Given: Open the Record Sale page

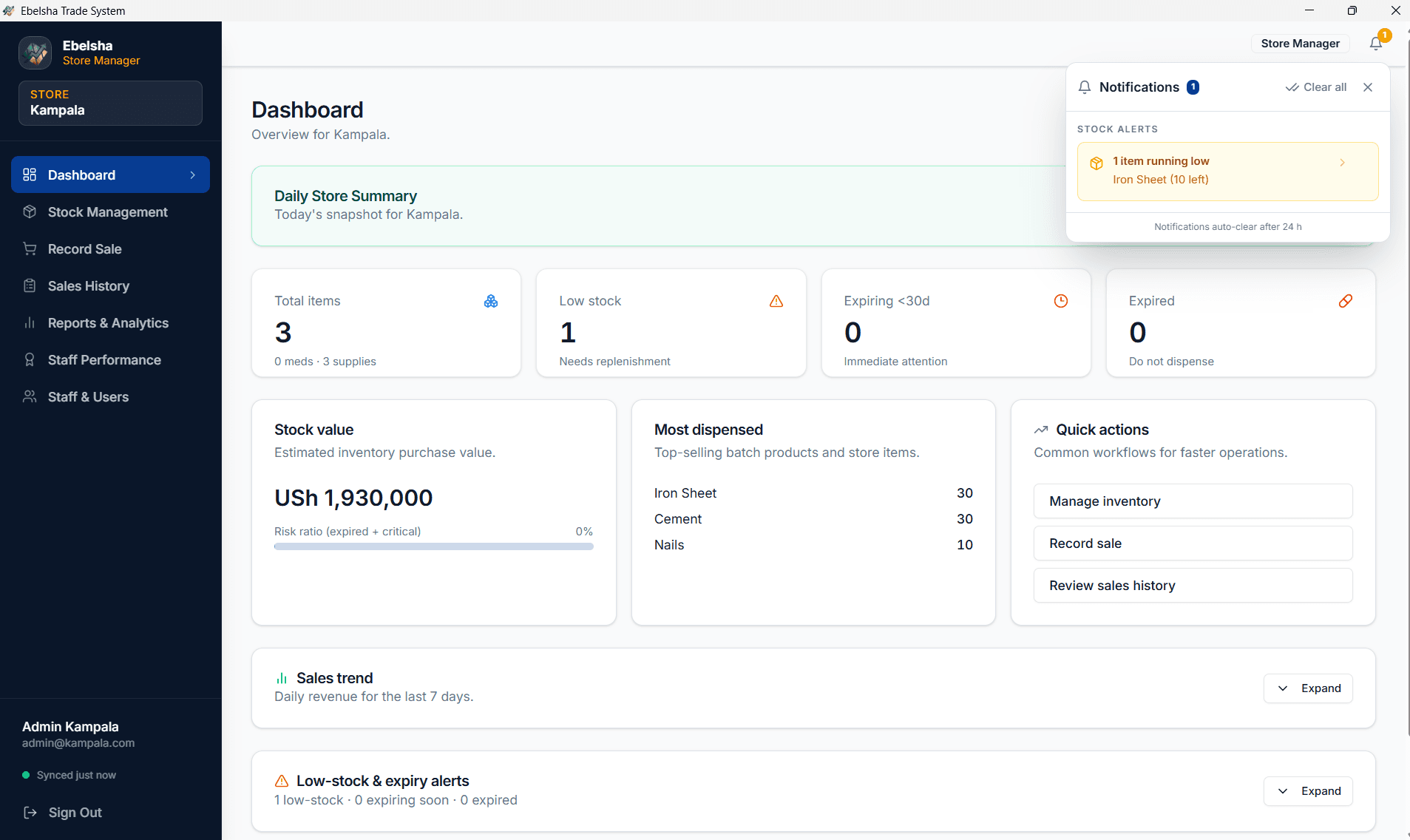Looking at the screenshot, I should [x=110, y=248].
